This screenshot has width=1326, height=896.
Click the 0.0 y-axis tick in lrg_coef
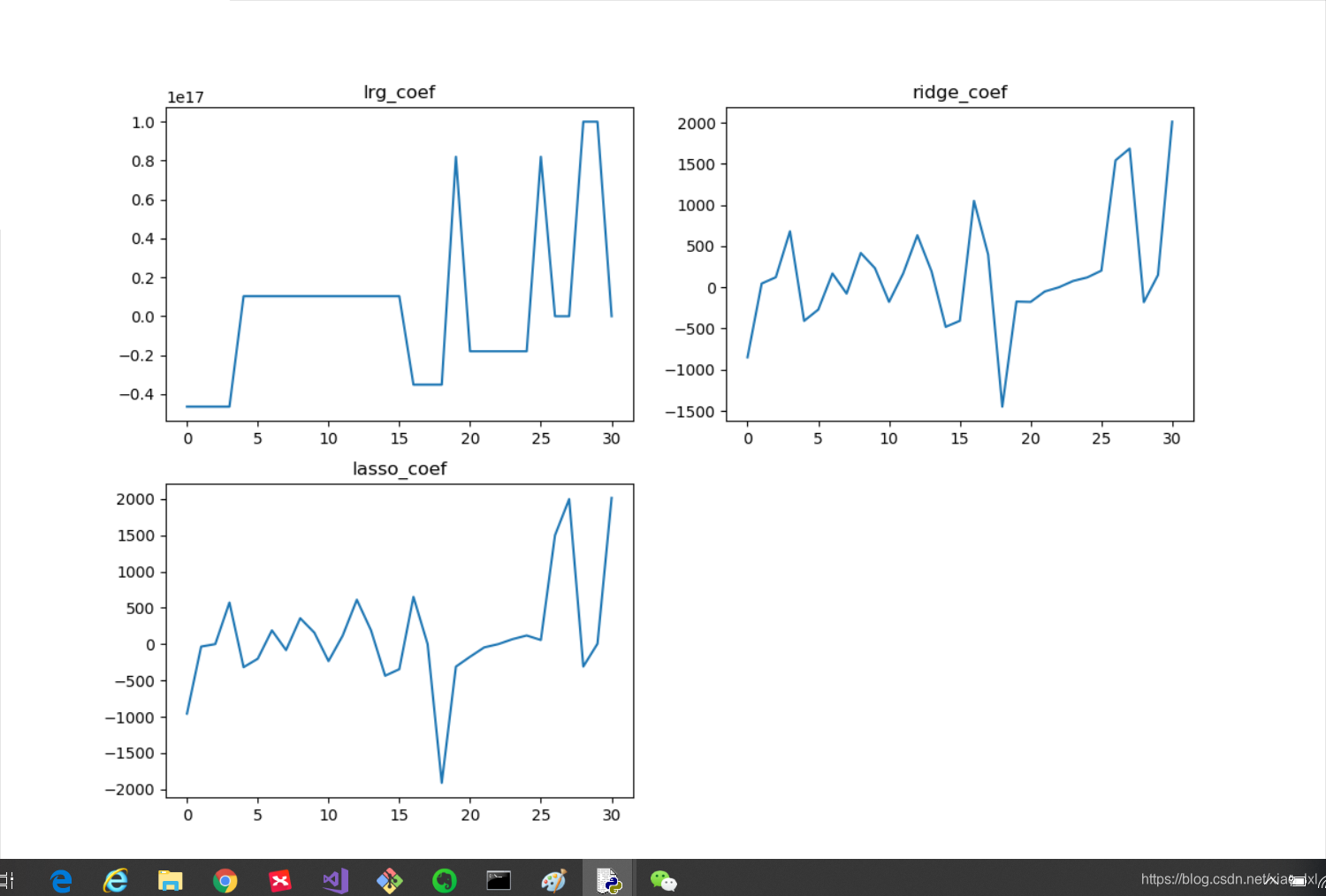[143, 316]
